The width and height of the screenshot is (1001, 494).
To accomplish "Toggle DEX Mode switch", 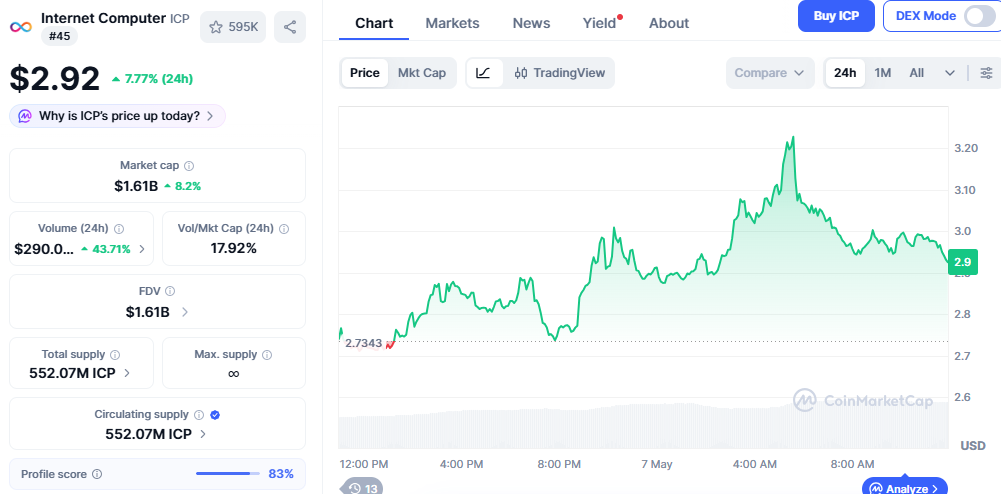I will pos(979,16).
